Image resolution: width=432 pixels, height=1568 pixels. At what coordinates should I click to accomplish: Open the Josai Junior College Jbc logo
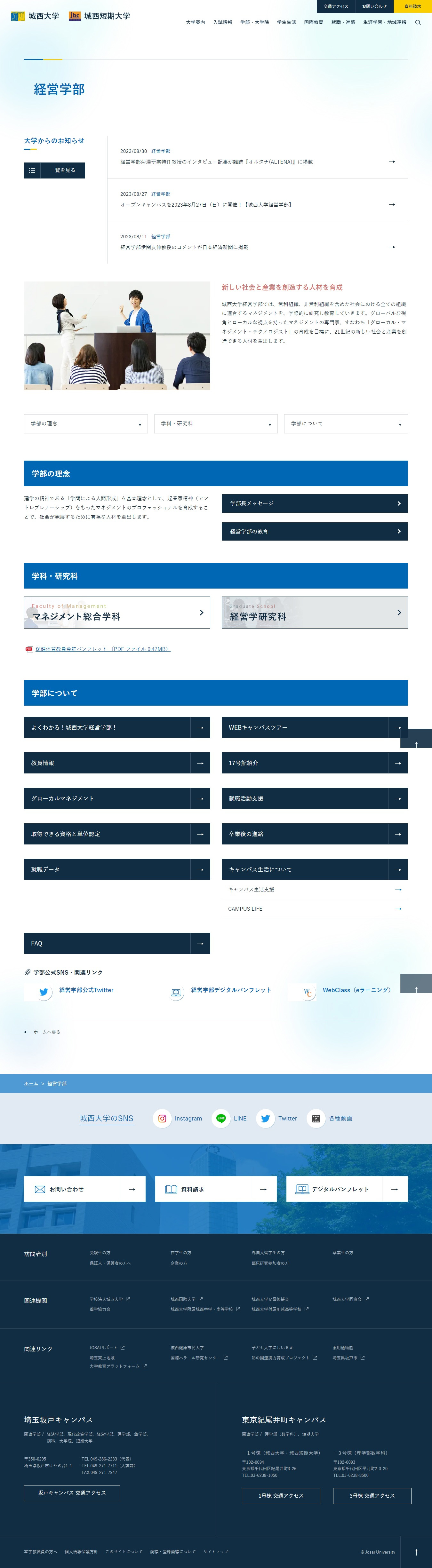click(x=99, y=16)
